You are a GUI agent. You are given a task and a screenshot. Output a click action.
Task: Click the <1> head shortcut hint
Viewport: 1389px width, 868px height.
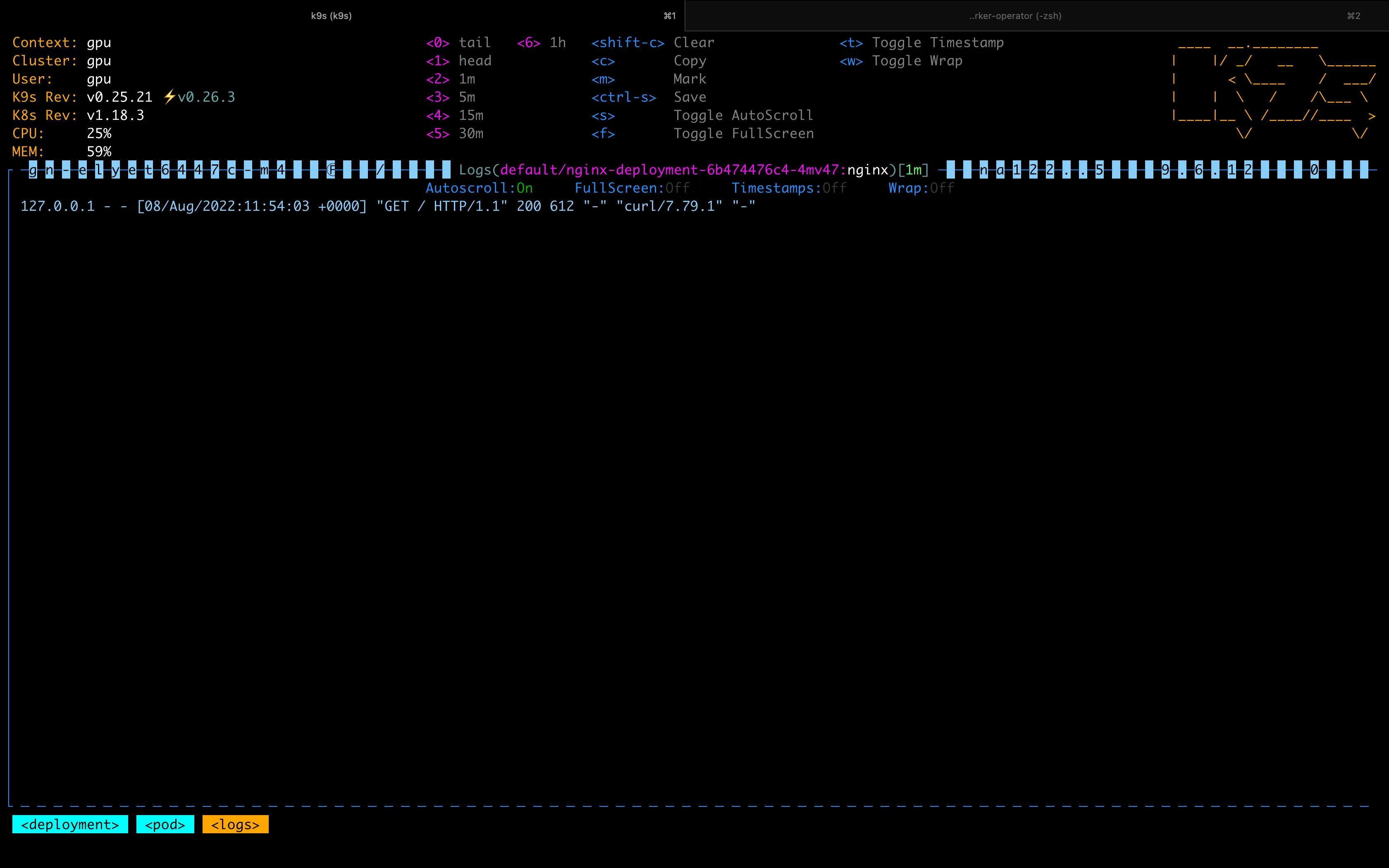pos(458,61)
